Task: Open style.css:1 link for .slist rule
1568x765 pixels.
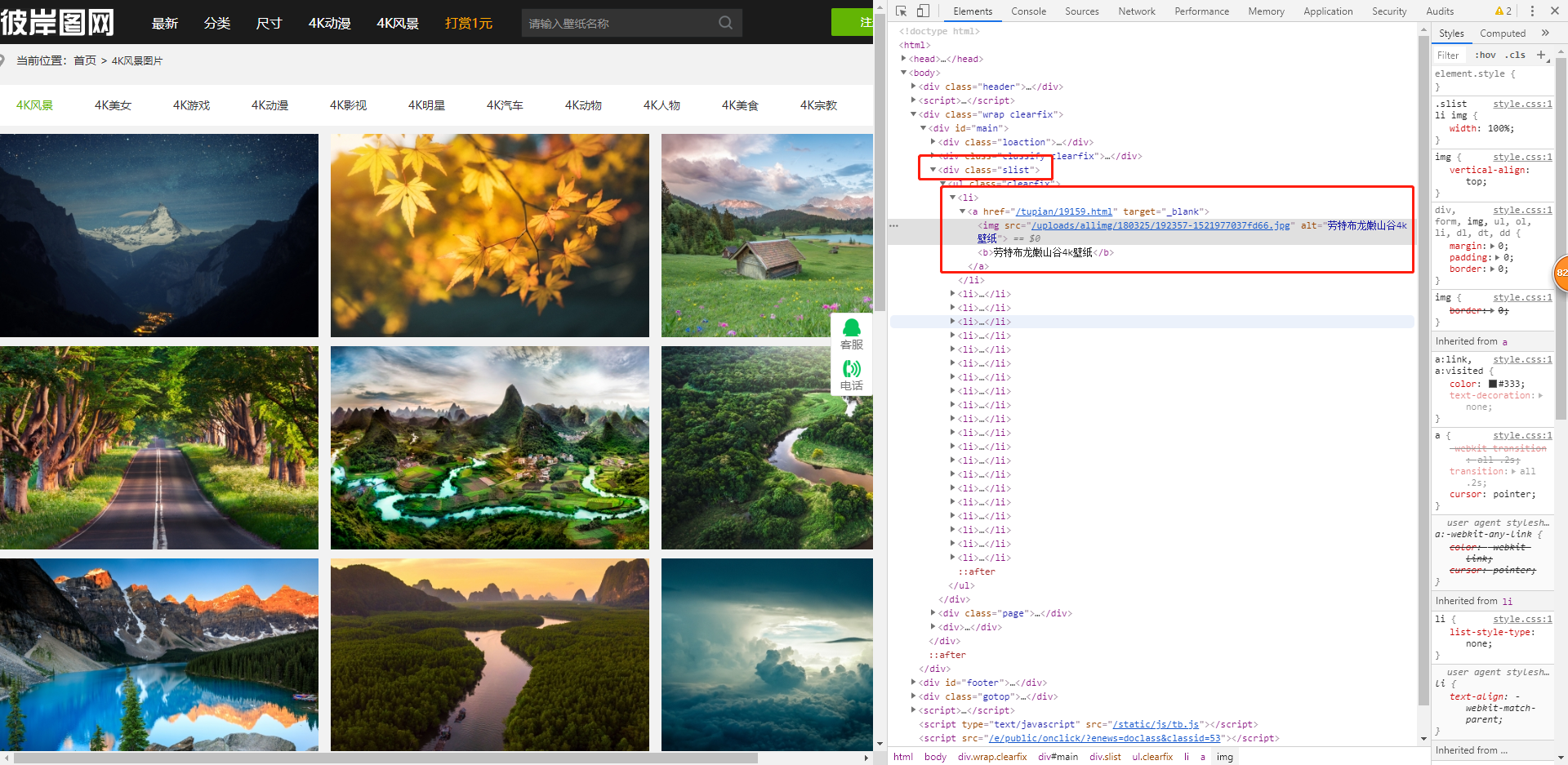Action: tap(1522, 104)
